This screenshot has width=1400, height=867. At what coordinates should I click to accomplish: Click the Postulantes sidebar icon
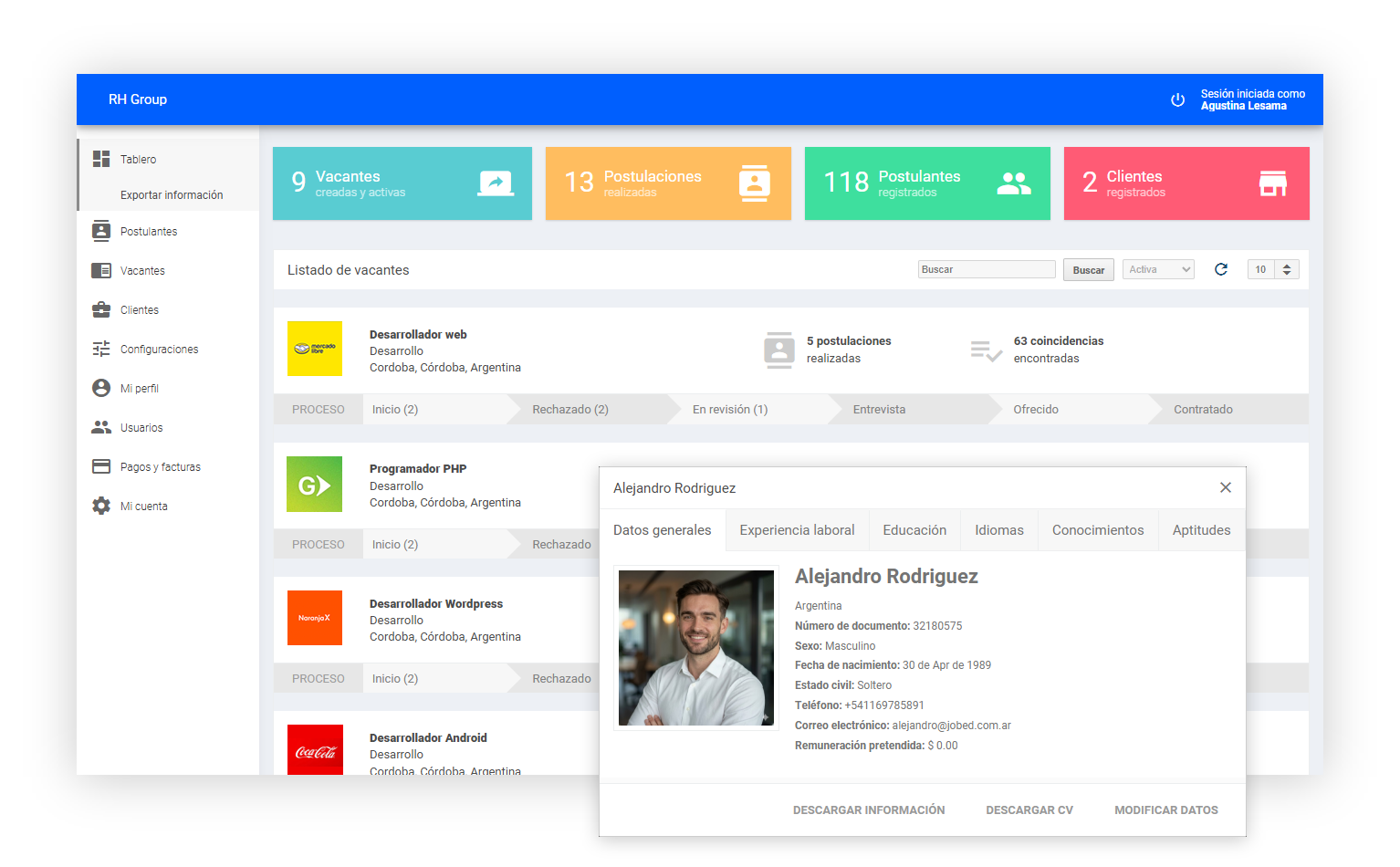[x=101, y=231]
